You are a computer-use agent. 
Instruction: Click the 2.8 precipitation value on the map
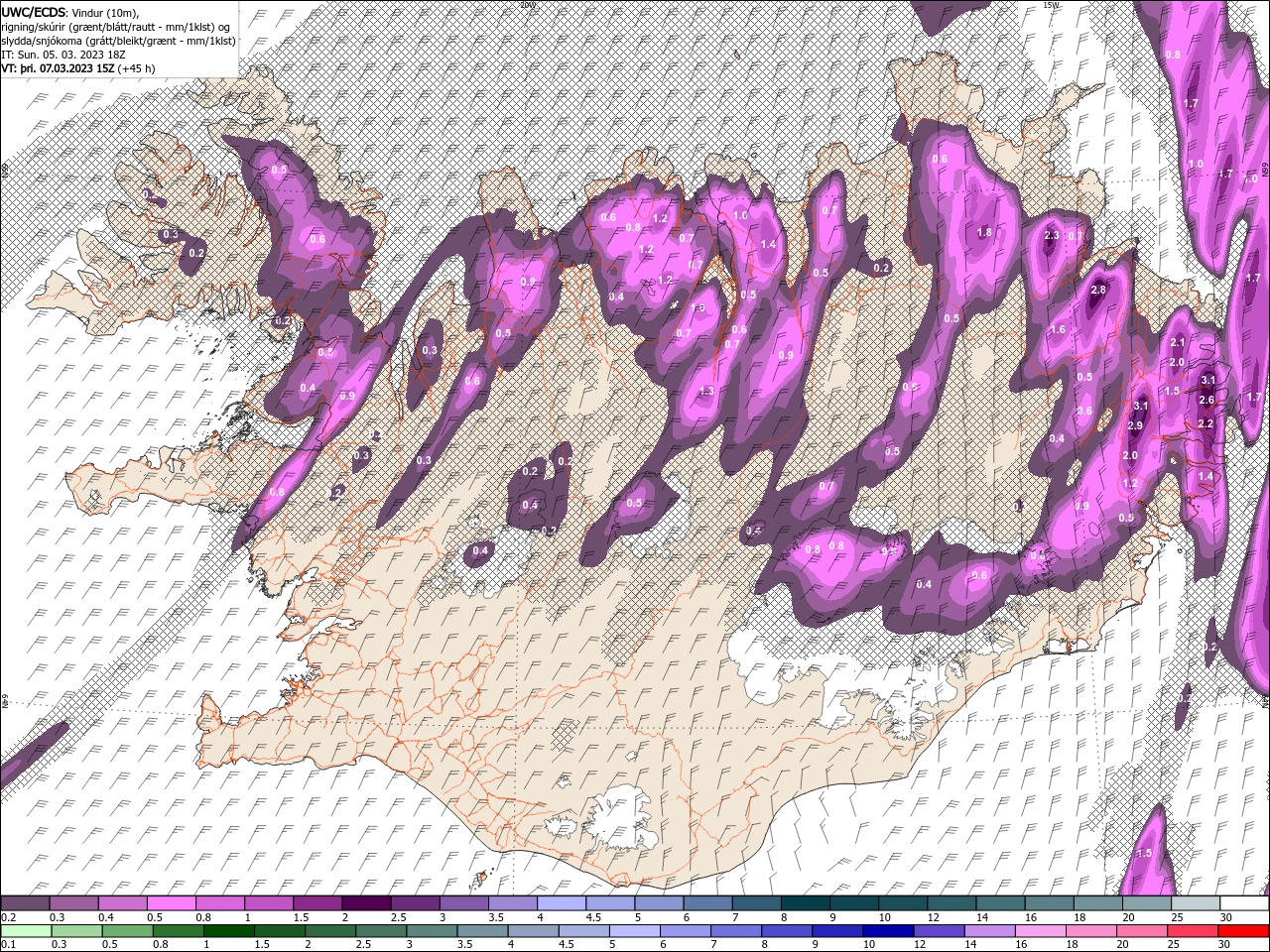(x=1098, y=291)
